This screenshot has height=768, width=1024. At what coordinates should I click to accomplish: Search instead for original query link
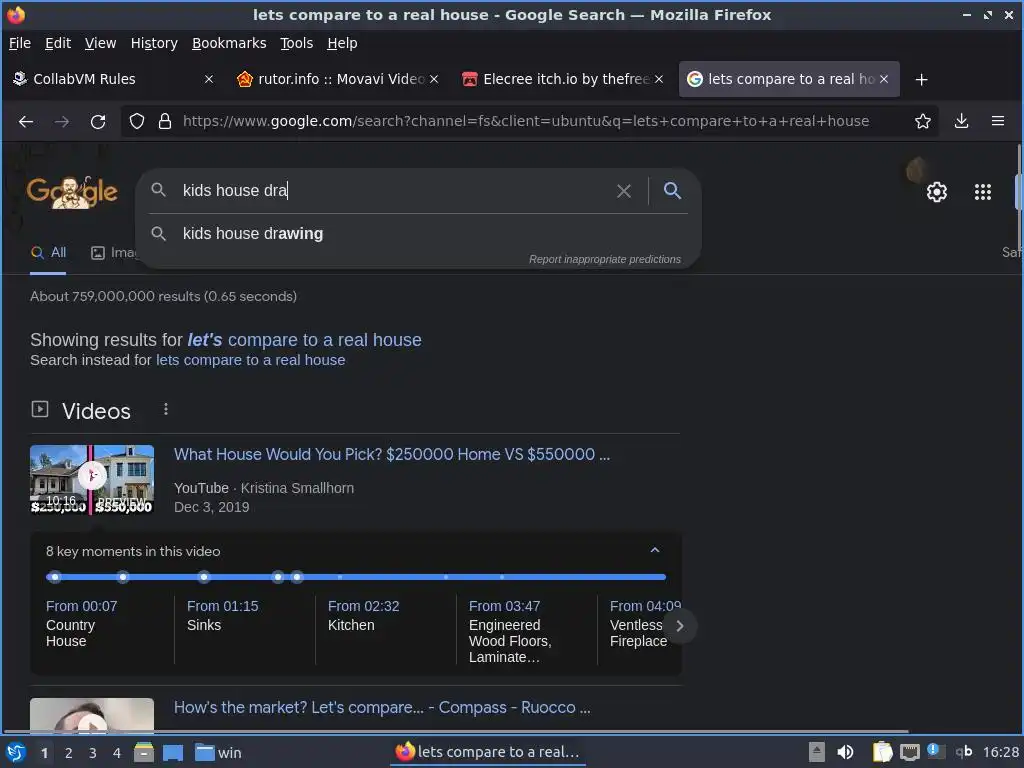tap(250, 360)
